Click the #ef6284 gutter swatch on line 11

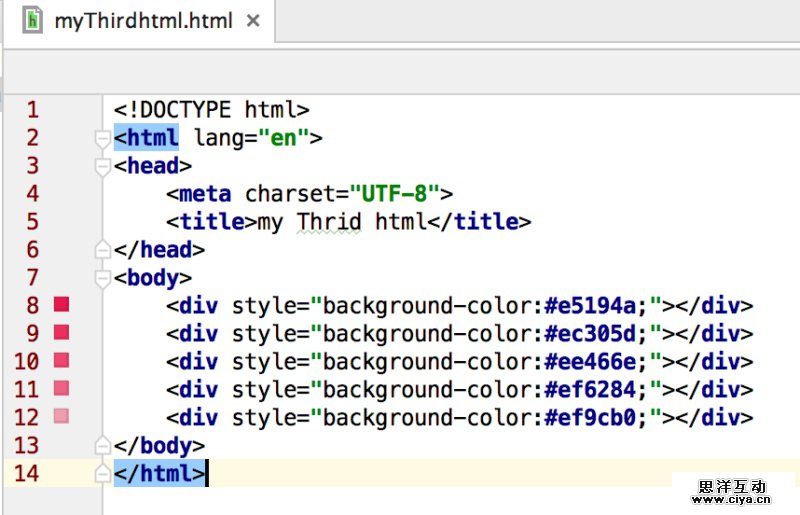pos(61,389)
